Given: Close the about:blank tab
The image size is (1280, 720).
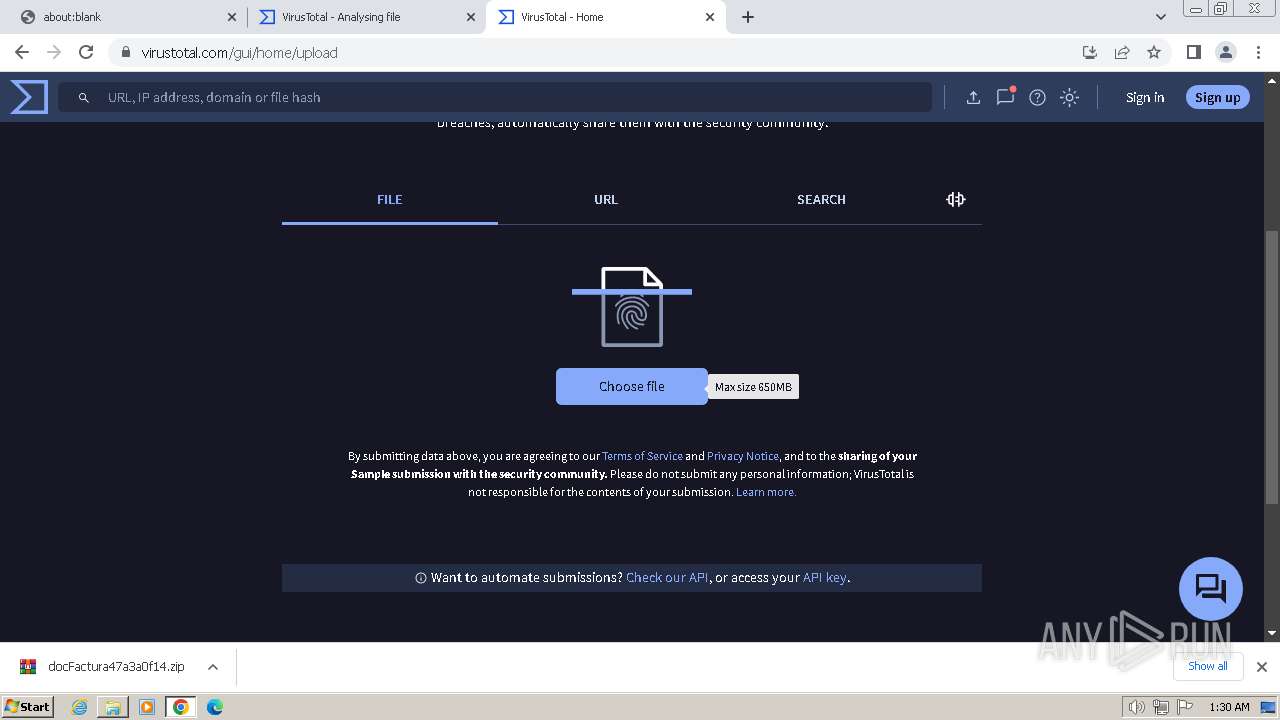Looking at the screenshot, I should point(232,17).
